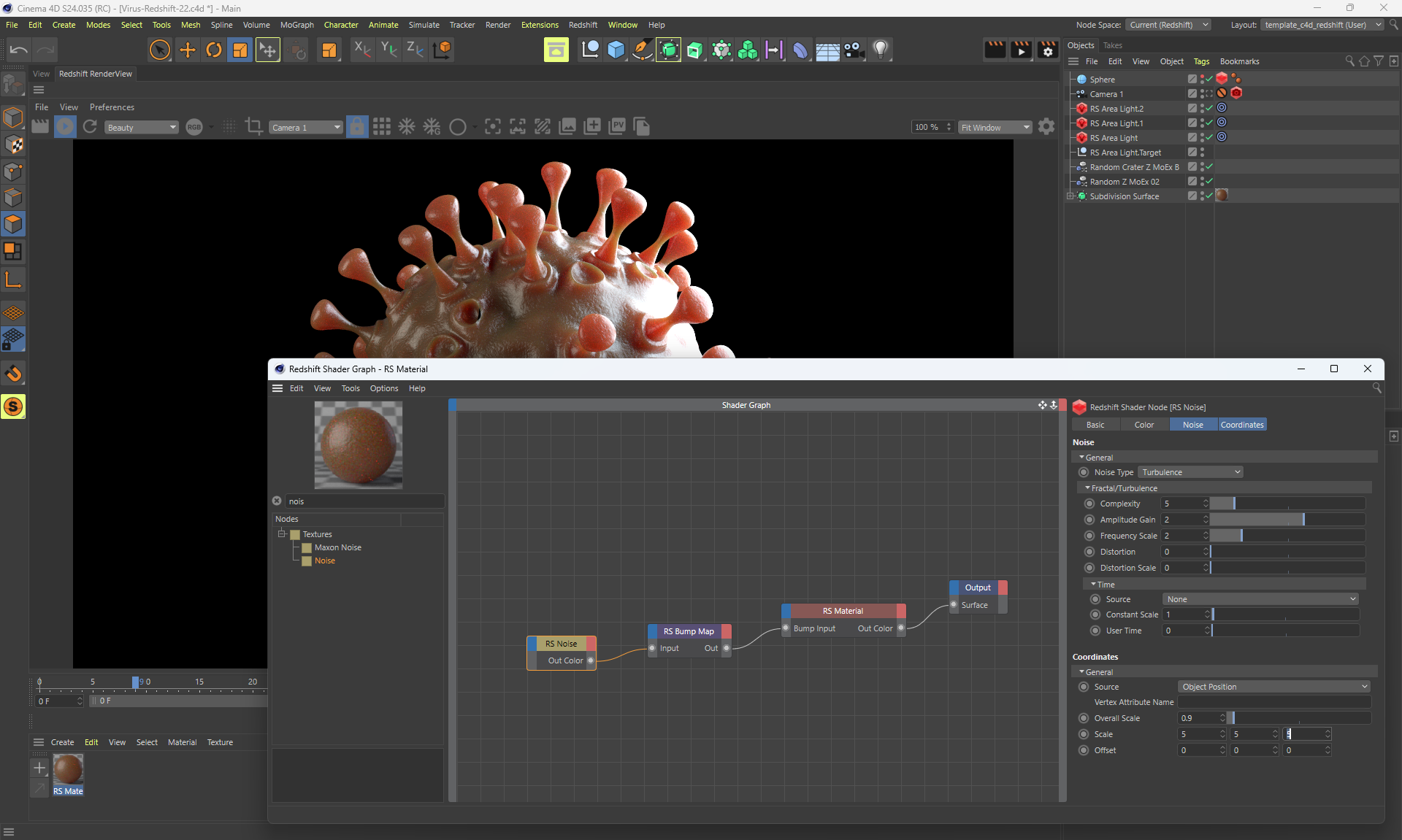The height and width of the screenshot is (840, 1402).
Task: Select the Rotate tool icon
Action: tap(214, 50)
